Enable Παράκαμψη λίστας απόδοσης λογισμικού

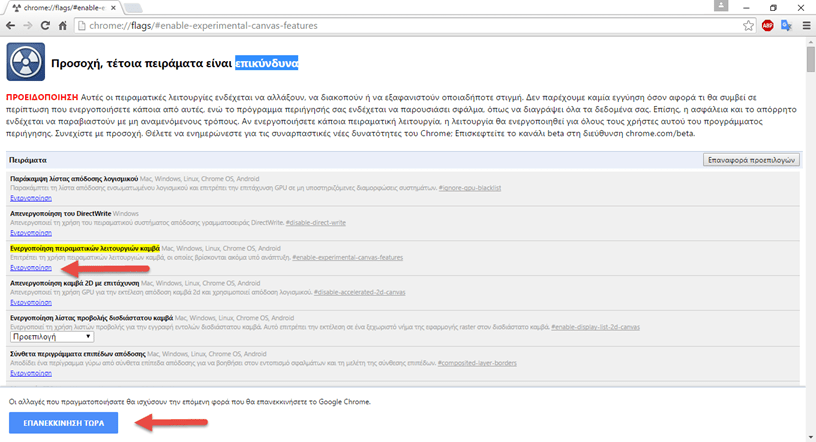[31, 198]
